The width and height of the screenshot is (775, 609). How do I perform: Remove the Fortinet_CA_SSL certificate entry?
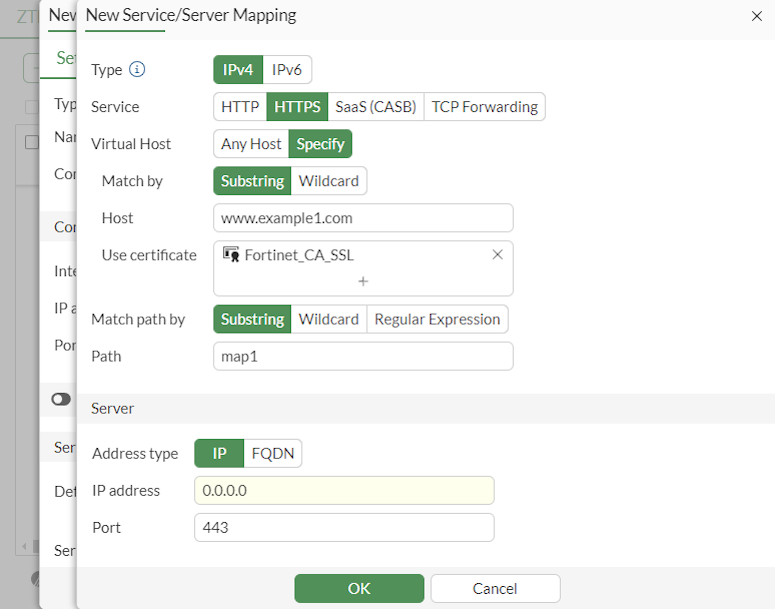pyautogui.click(x=497, y=254)
